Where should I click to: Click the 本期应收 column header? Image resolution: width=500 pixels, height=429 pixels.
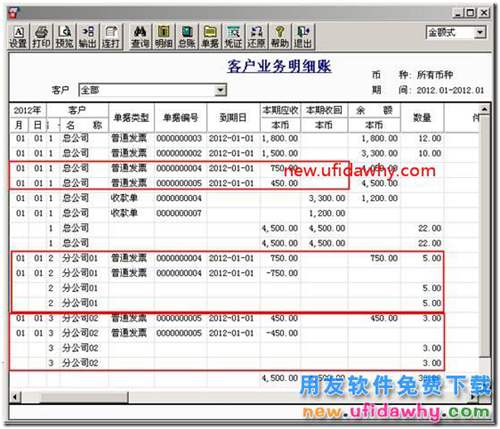point(280,110)
